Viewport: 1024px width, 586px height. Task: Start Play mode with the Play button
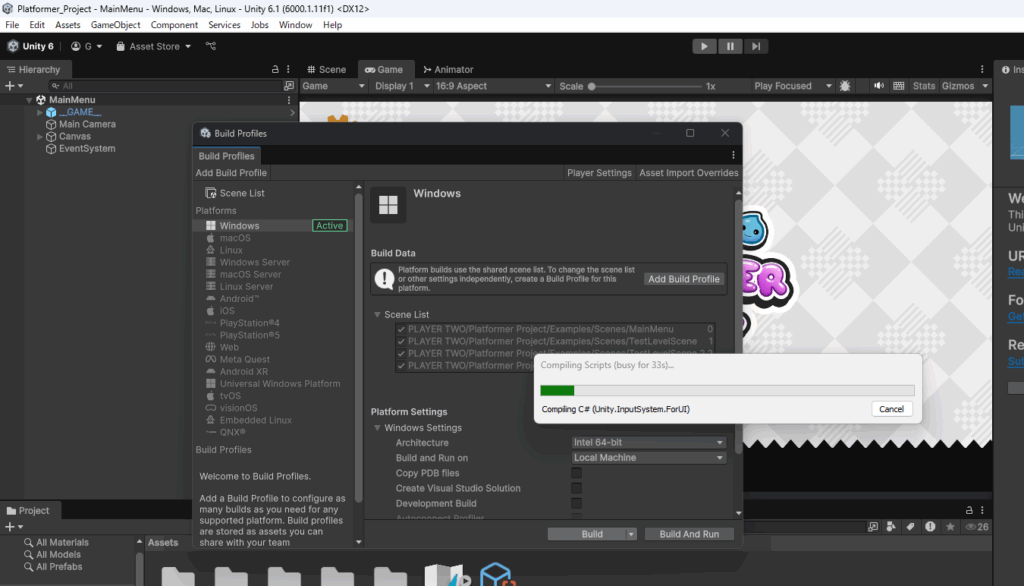pyautogui.click(x=704, y=46)
